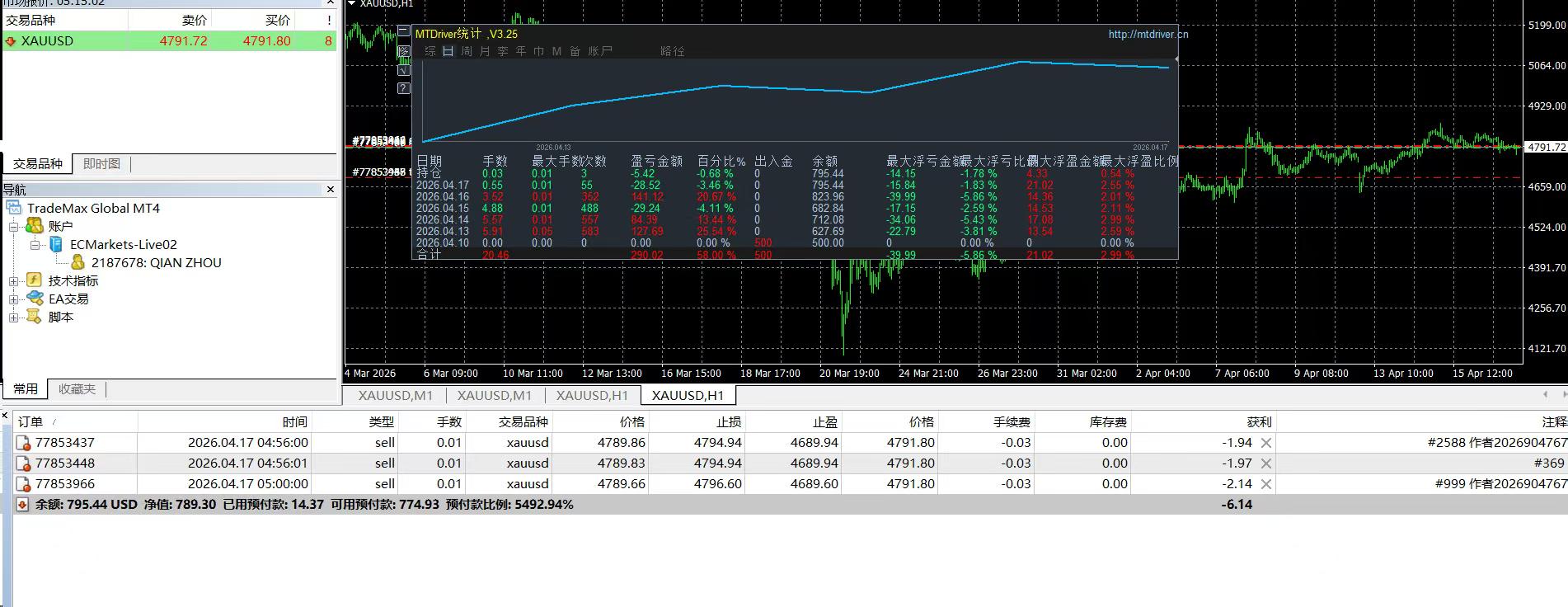Click the 技术指标 indicators icon

click(35, 280)
